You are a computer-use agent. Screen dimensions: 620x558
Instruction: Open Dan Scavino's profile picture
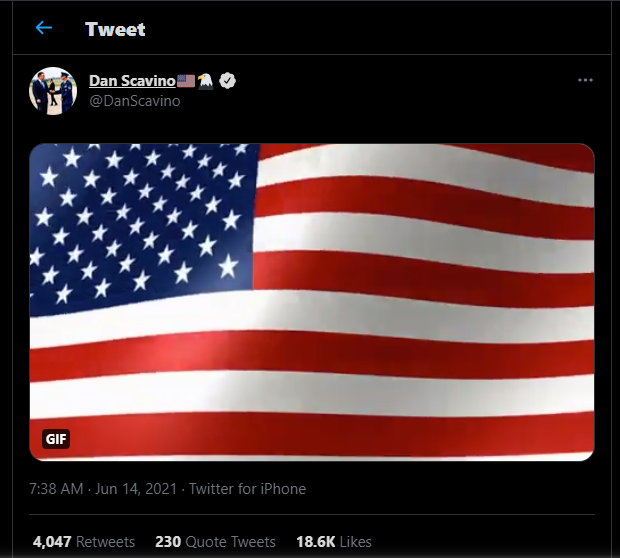point(53,91)
